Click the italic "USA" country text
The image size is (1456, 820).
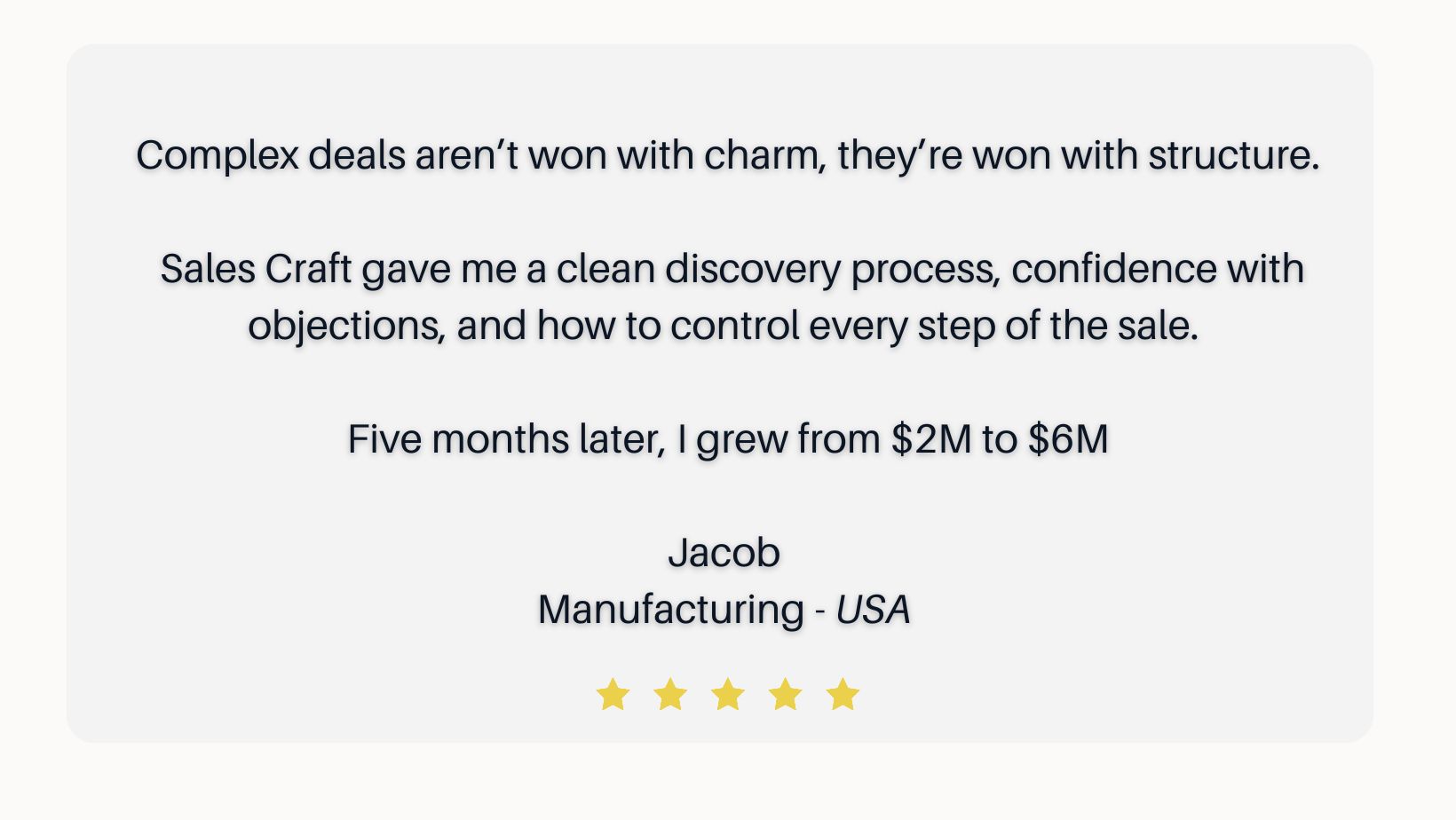tap(873, 611)
